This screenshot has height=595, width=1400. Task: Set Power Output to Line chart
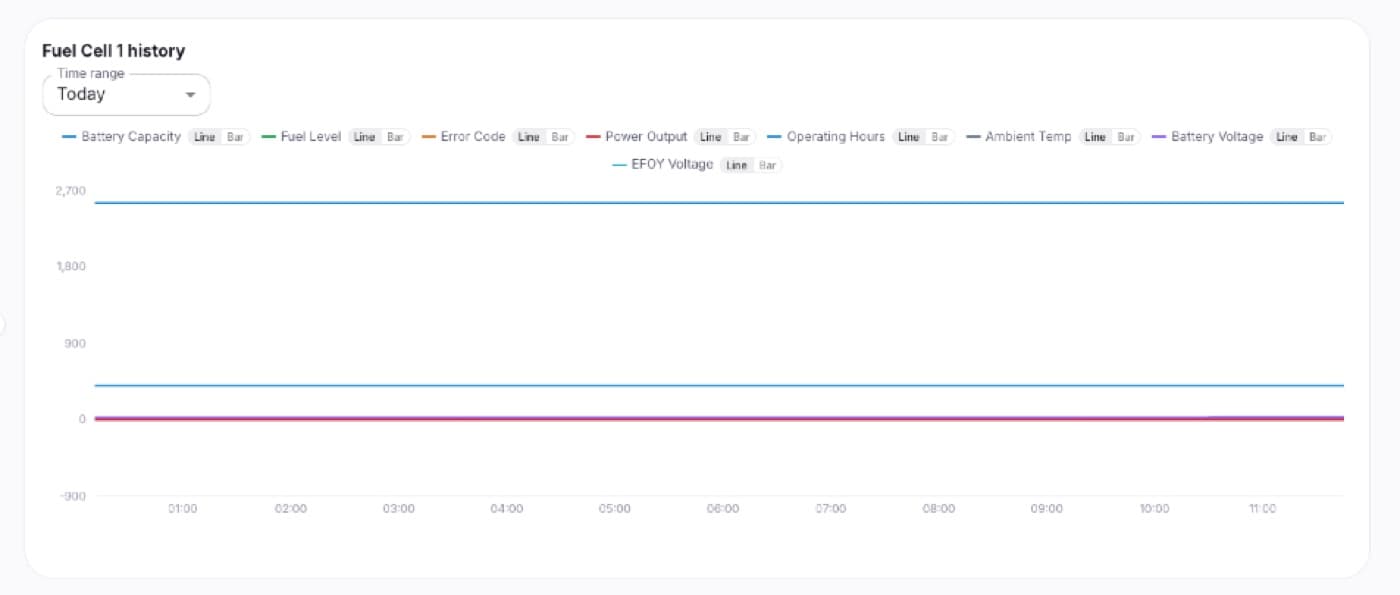click(x=710, y=137)
